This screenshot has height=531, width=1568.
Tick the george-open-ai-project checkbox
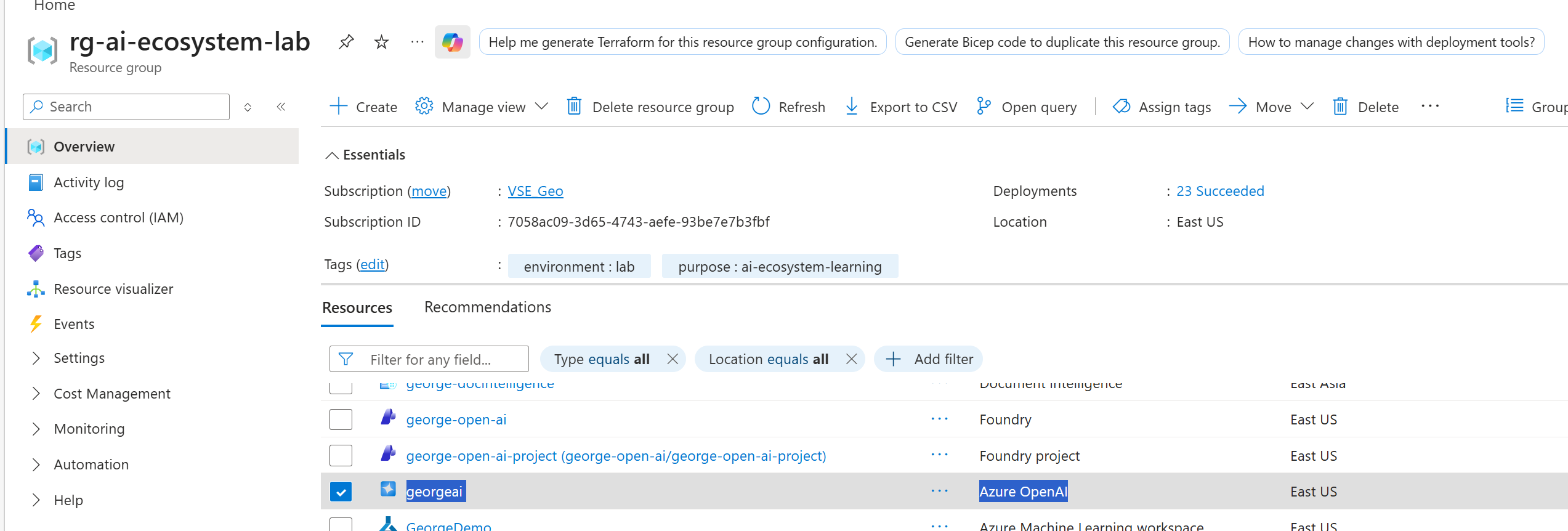point(341,456)
